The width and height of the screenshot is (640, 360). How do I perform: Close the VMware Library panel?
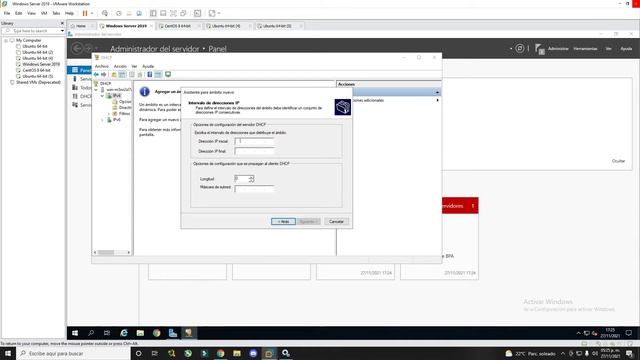point(62,23)
